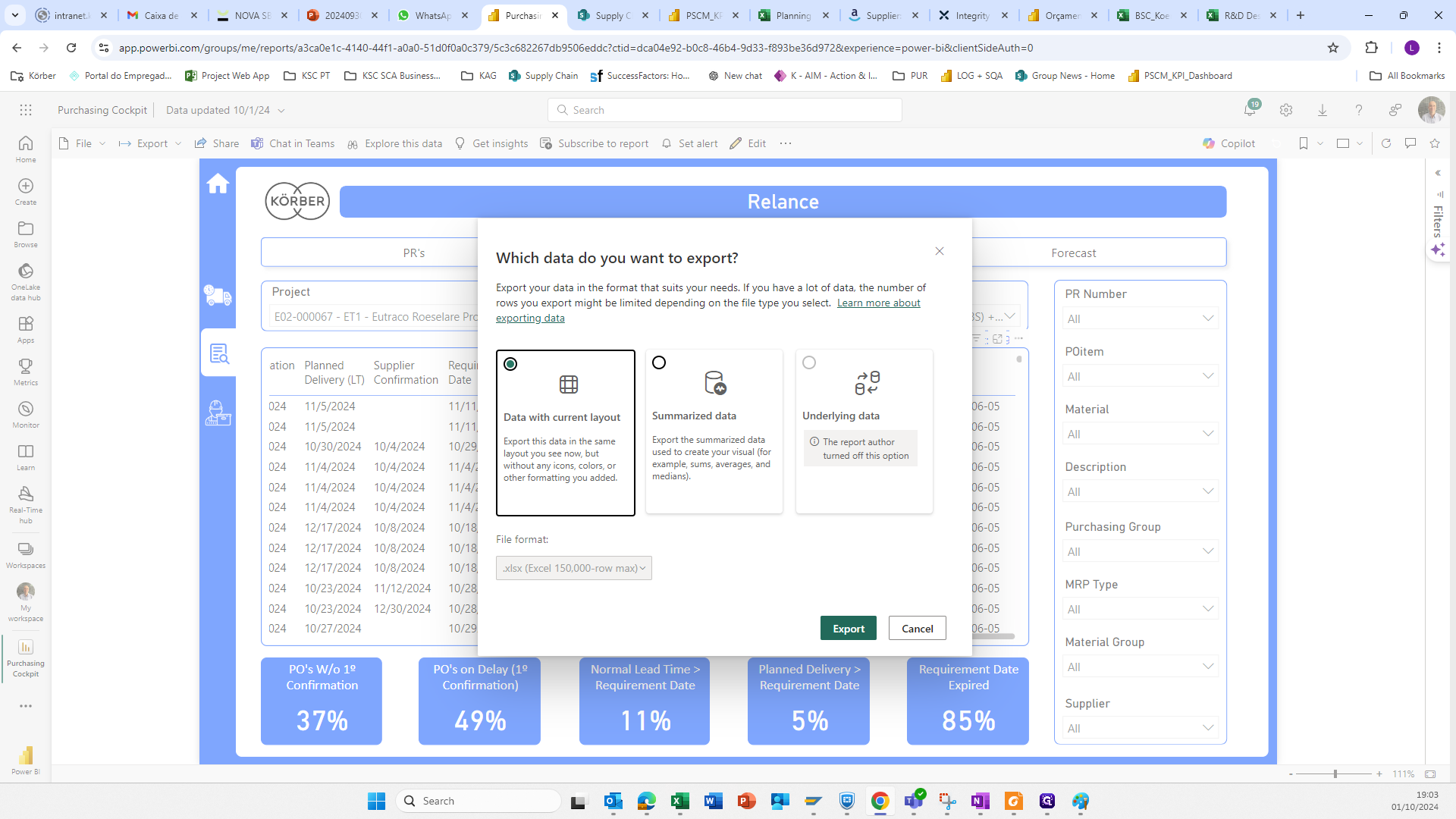Click the Copilot button
The height and width of the screenshot is (819, 1456).
(1228, 143)
